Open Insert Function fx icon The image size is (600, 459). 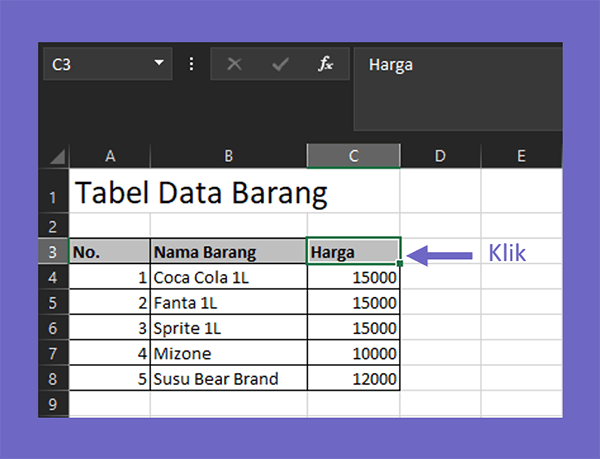point(326,63)
